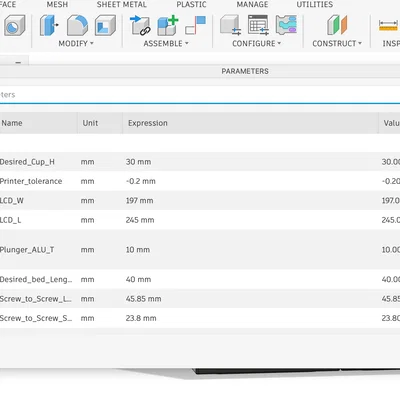Screen dimensions: 400x400
Task: Click the As-built Joint icon
Action: [196, 26]
